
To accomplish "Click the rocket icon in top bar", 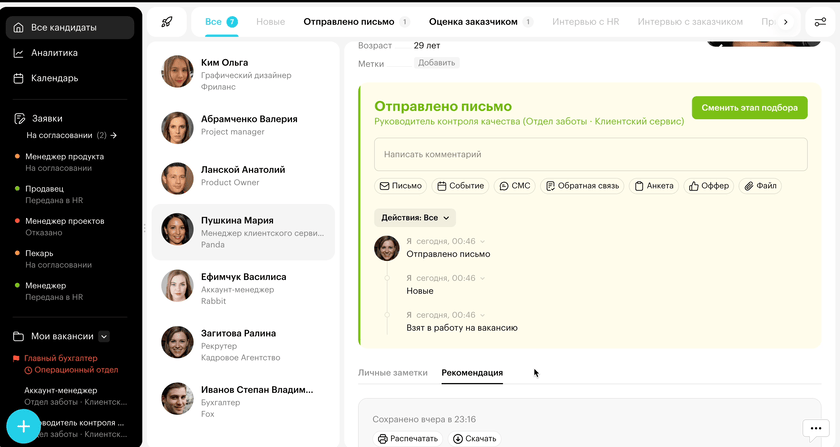I will (x=167, y=21).
